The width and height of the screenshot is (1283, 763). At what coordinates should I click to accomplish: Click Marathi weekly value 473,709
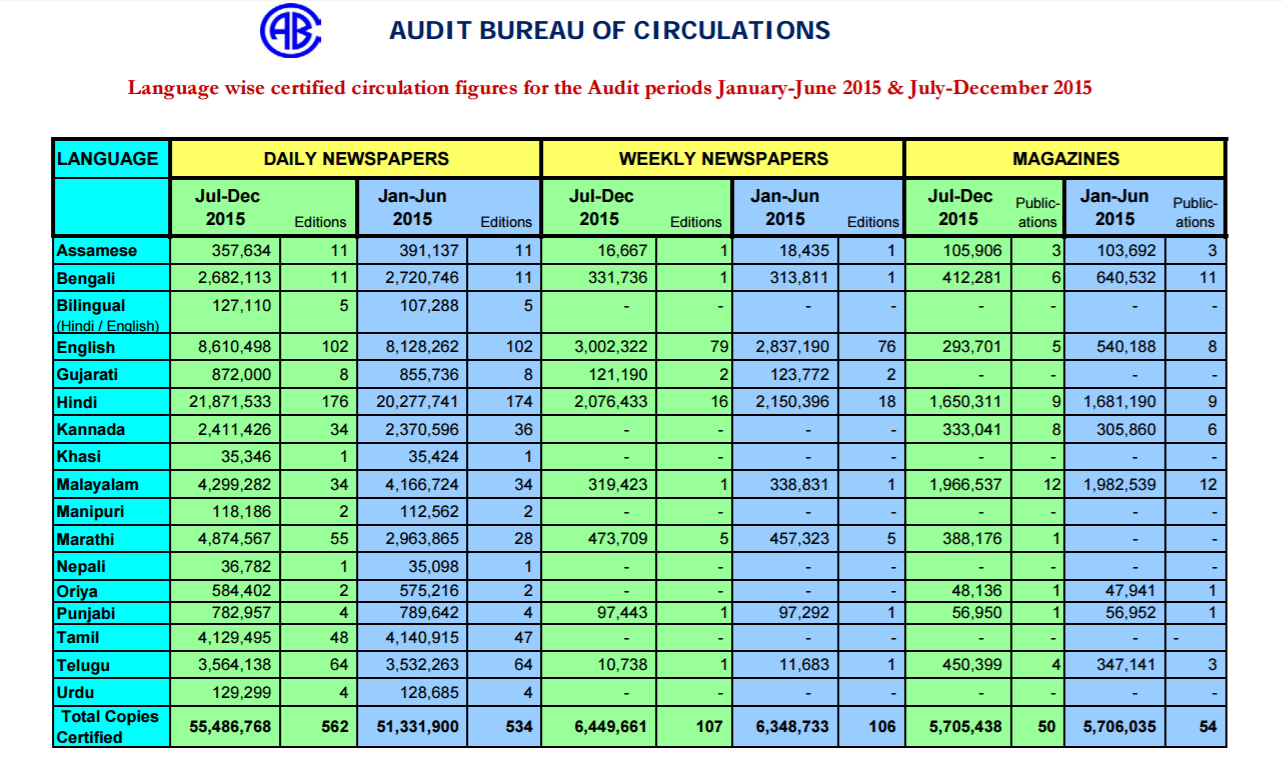(617, 539)
